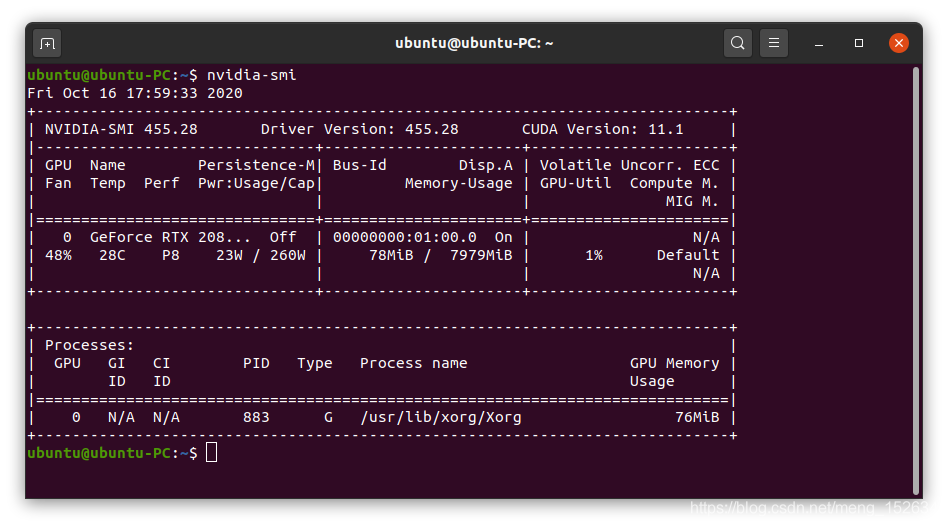Screen dimensions: 948x527
Task: Click the 78MiB memory usage value
Action: 391,256
